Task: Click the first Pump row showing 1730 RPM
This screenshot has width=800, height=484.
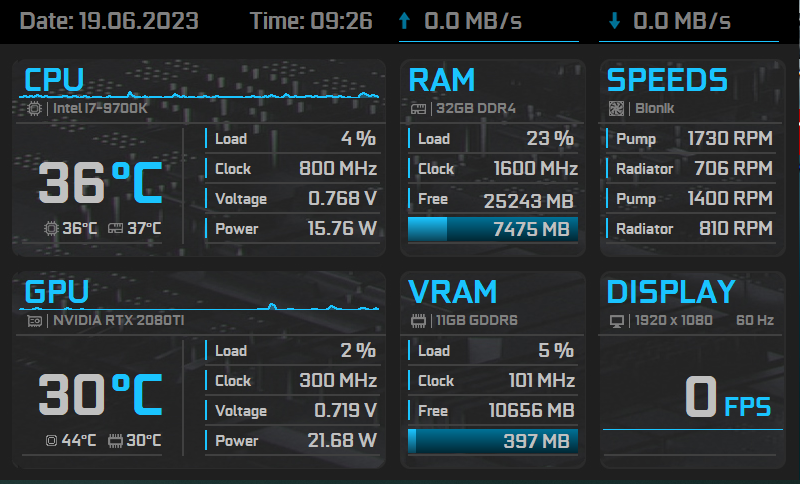Action: pyautogui.click(x=692, y=139)
